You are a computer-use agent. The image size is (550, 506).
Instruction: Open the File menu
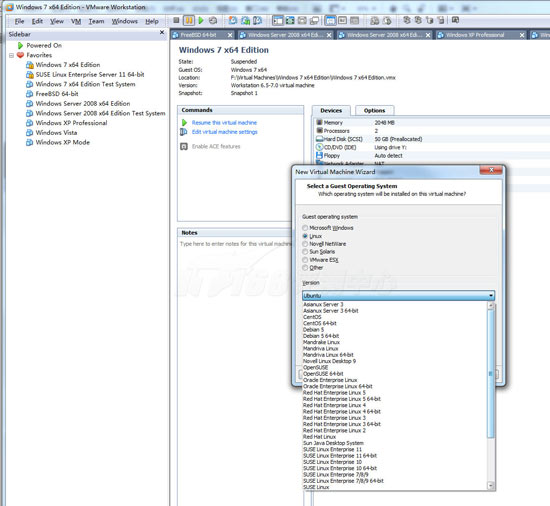19,21
